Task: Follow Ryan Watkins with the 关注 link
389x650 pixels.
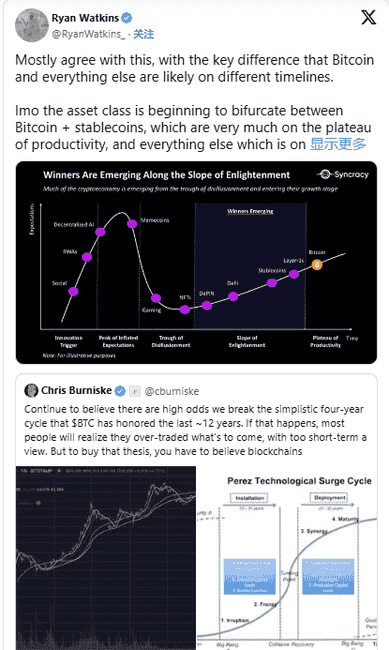Action: (x=143, y=34)
